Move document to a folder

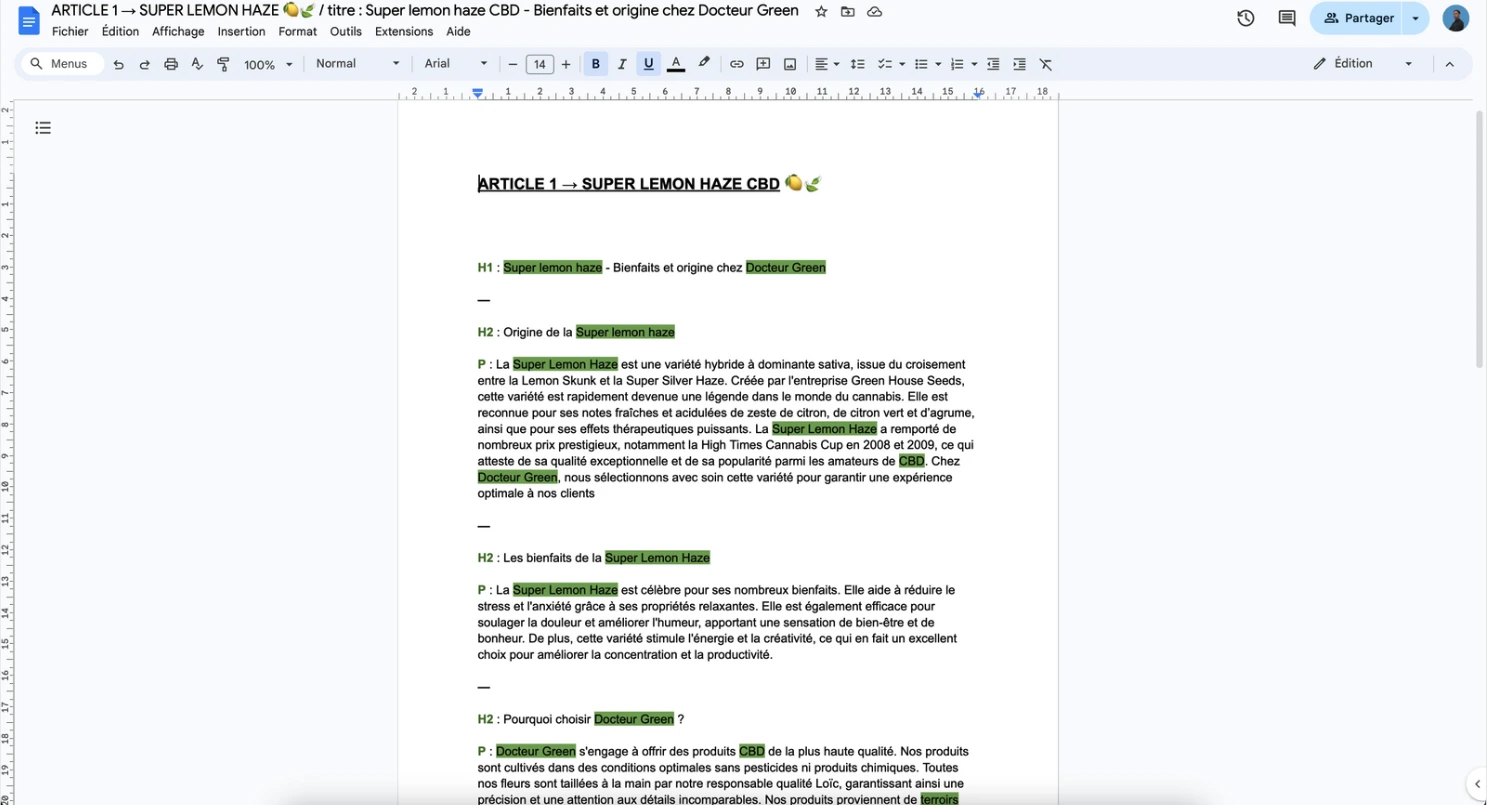[848, 11]
